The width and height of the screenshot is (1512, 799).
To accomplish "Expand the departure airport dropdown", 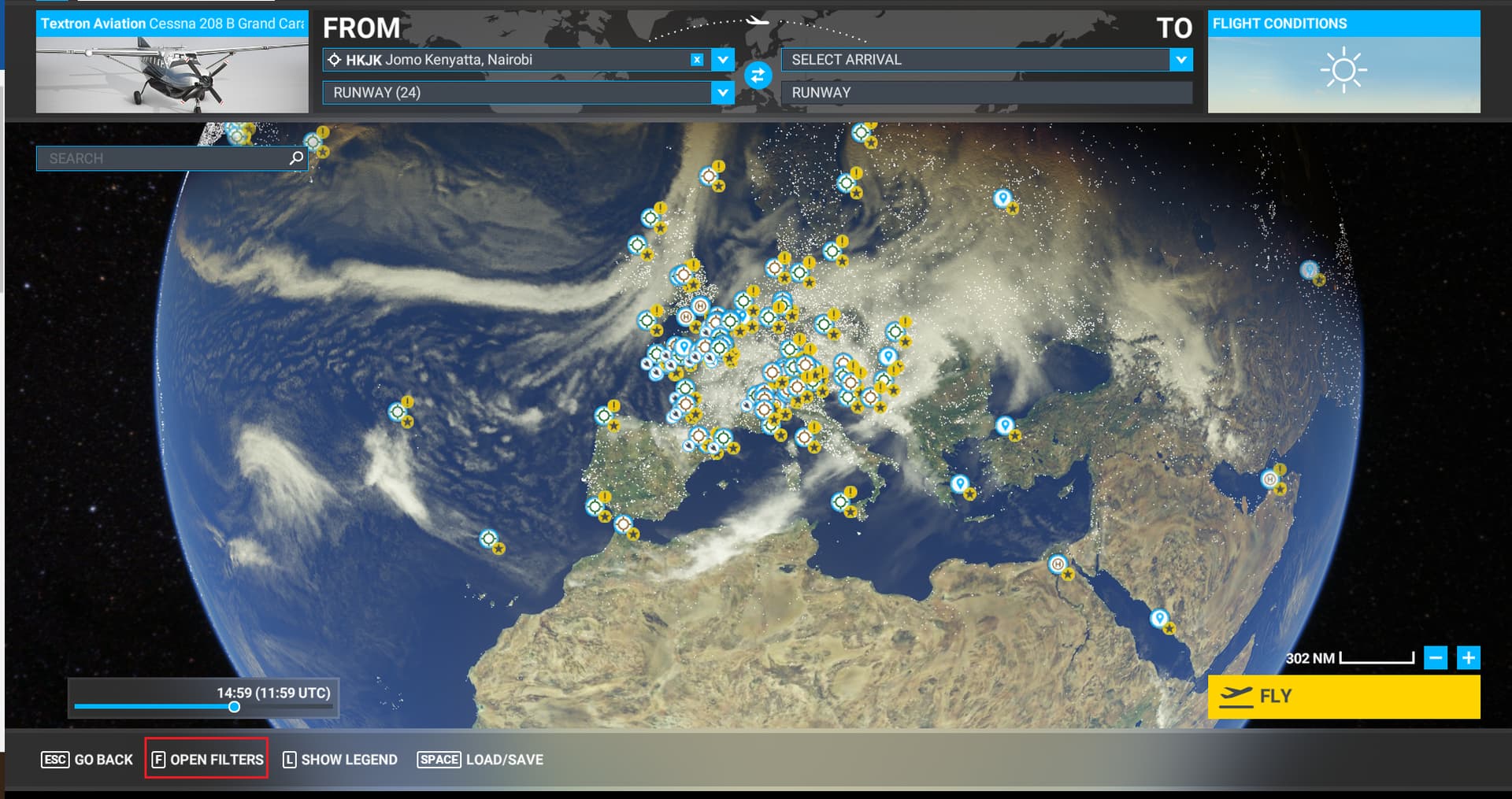I will (722, 60).
